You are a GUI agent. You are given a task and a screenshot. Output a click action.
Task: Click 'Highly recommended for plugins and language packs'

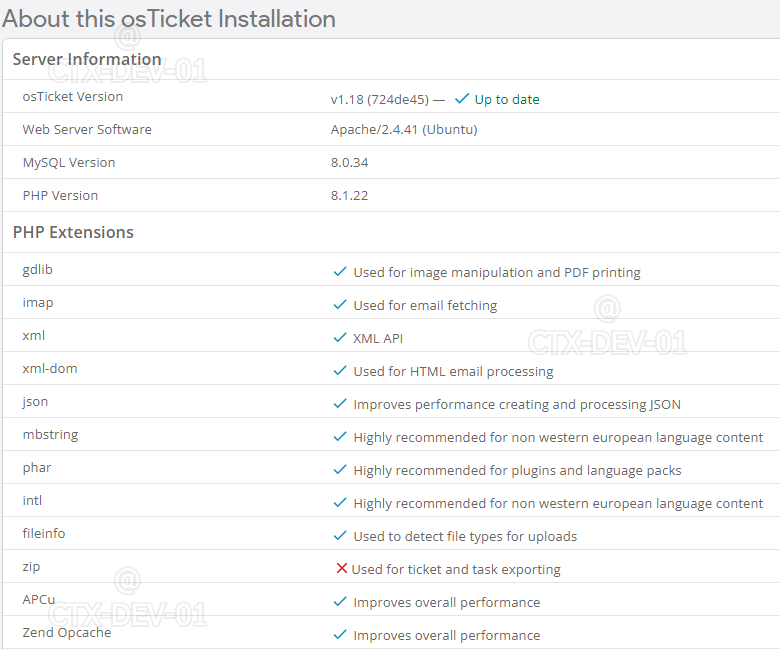517,470
